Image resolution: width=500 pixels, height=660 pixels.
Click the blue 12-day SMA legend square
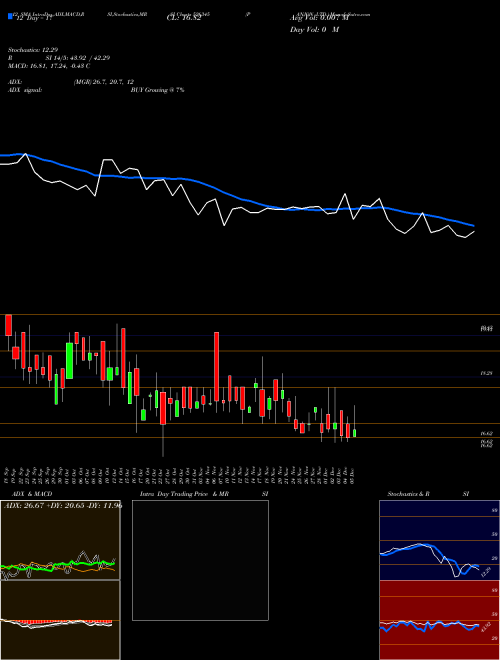pos(10,16)
